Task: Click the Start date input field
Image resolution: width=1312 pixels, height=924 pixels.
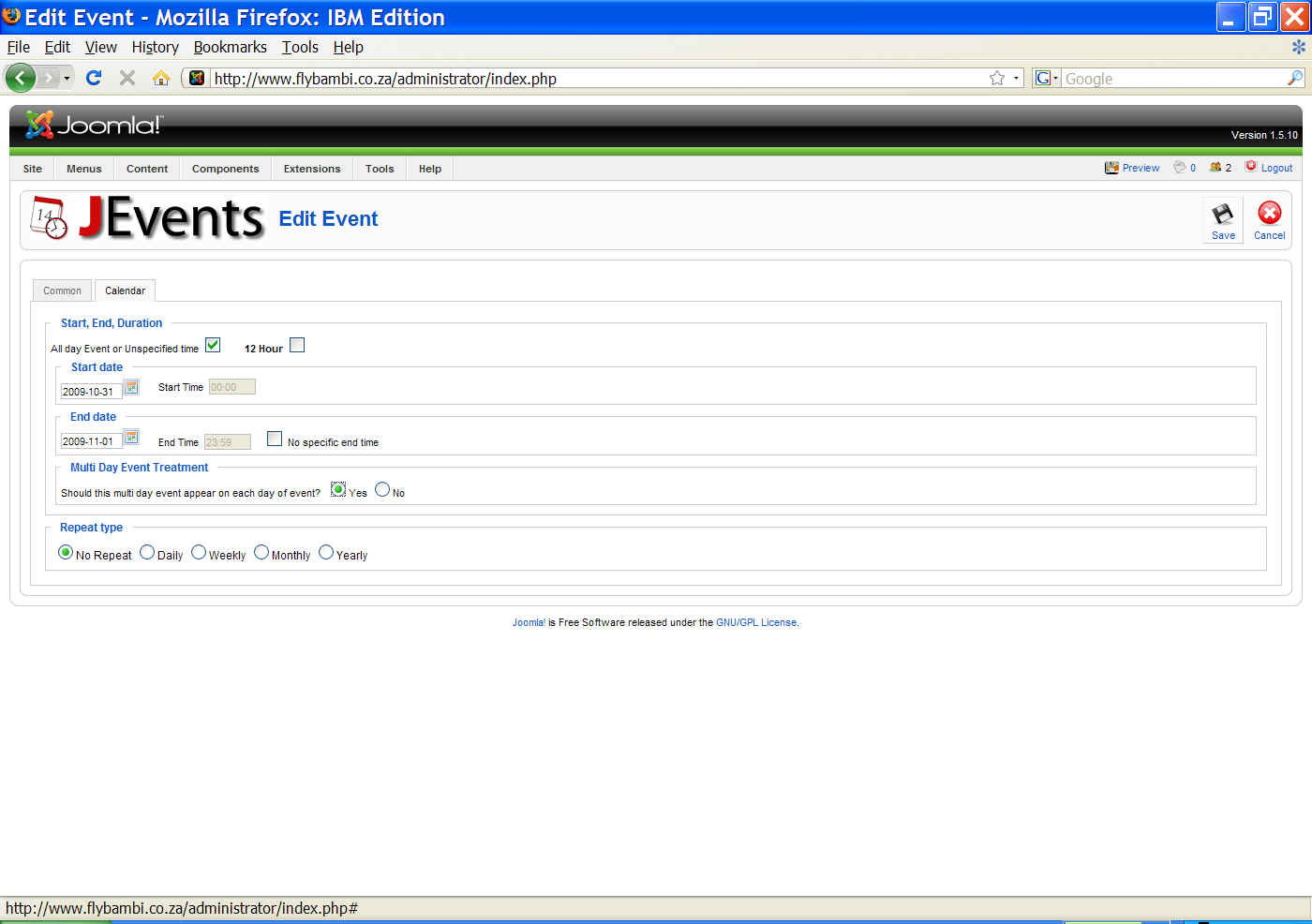Action: pyautogui.click(x=90, y=392)
